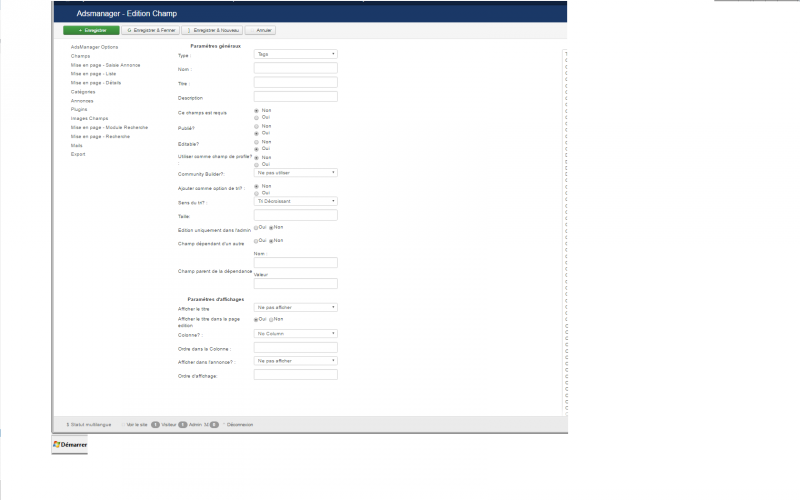Select Non for Ce champs est requis
This screenshot has width=800, height=500.
pos(257,111)
